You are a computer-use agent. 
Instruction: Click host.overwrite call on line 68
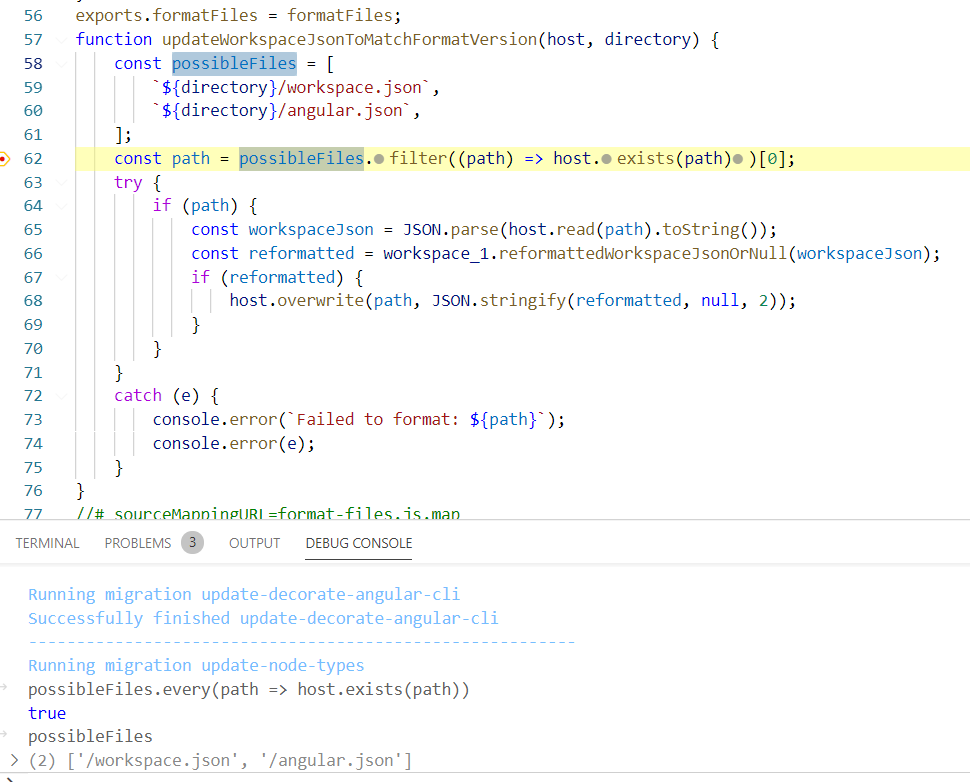pyautogui.click(x=296, y=301)
